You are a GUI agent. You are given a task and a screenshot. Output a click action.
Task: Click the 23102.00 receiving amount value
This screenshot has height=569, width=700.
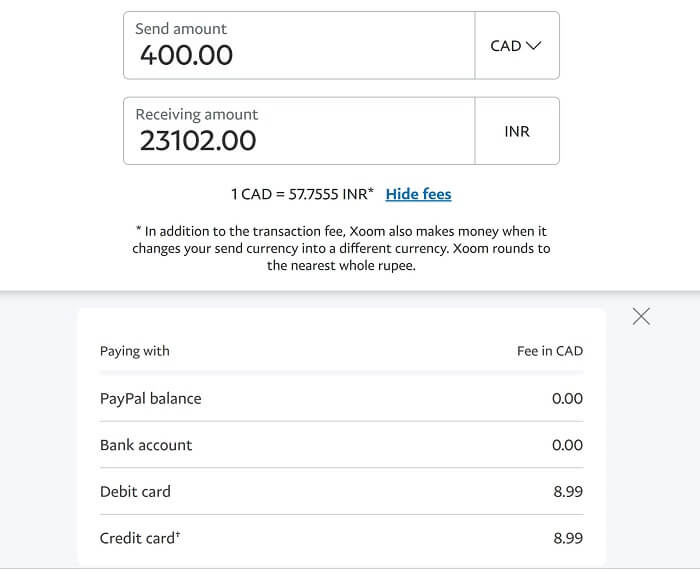198,141
